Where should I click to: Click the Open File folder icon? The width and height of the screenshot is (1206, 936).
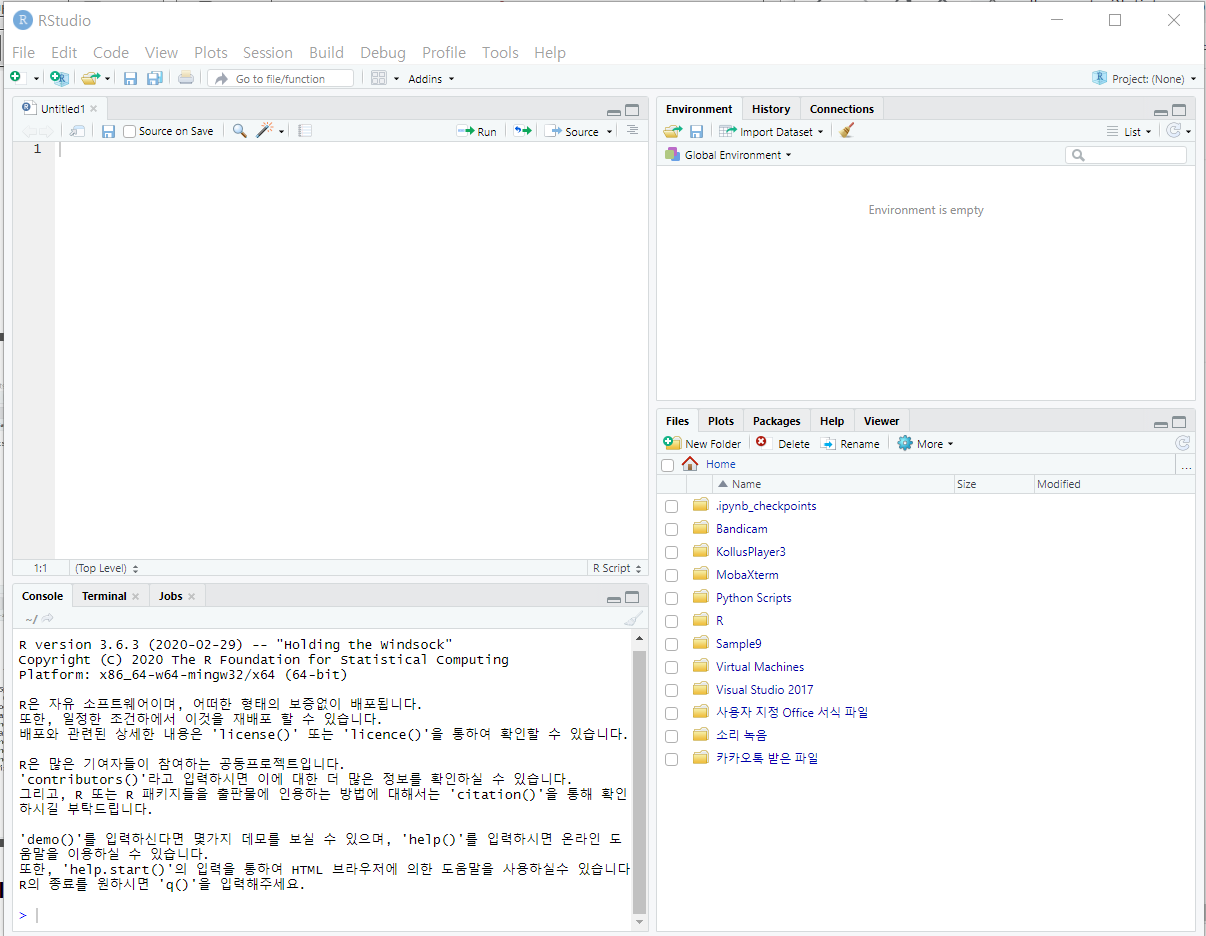coord(90,78)
